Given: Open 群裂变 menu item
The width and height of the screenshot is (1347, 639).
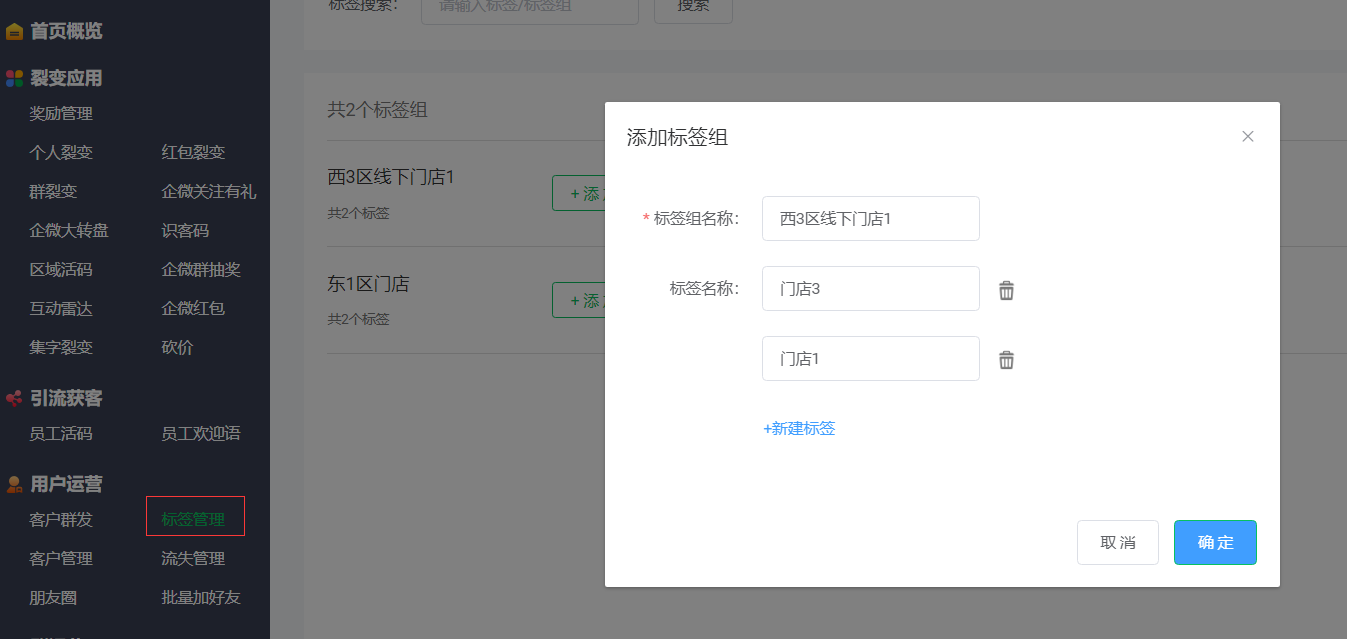Looking at the screenshot, I should click(x=53, y=191).
